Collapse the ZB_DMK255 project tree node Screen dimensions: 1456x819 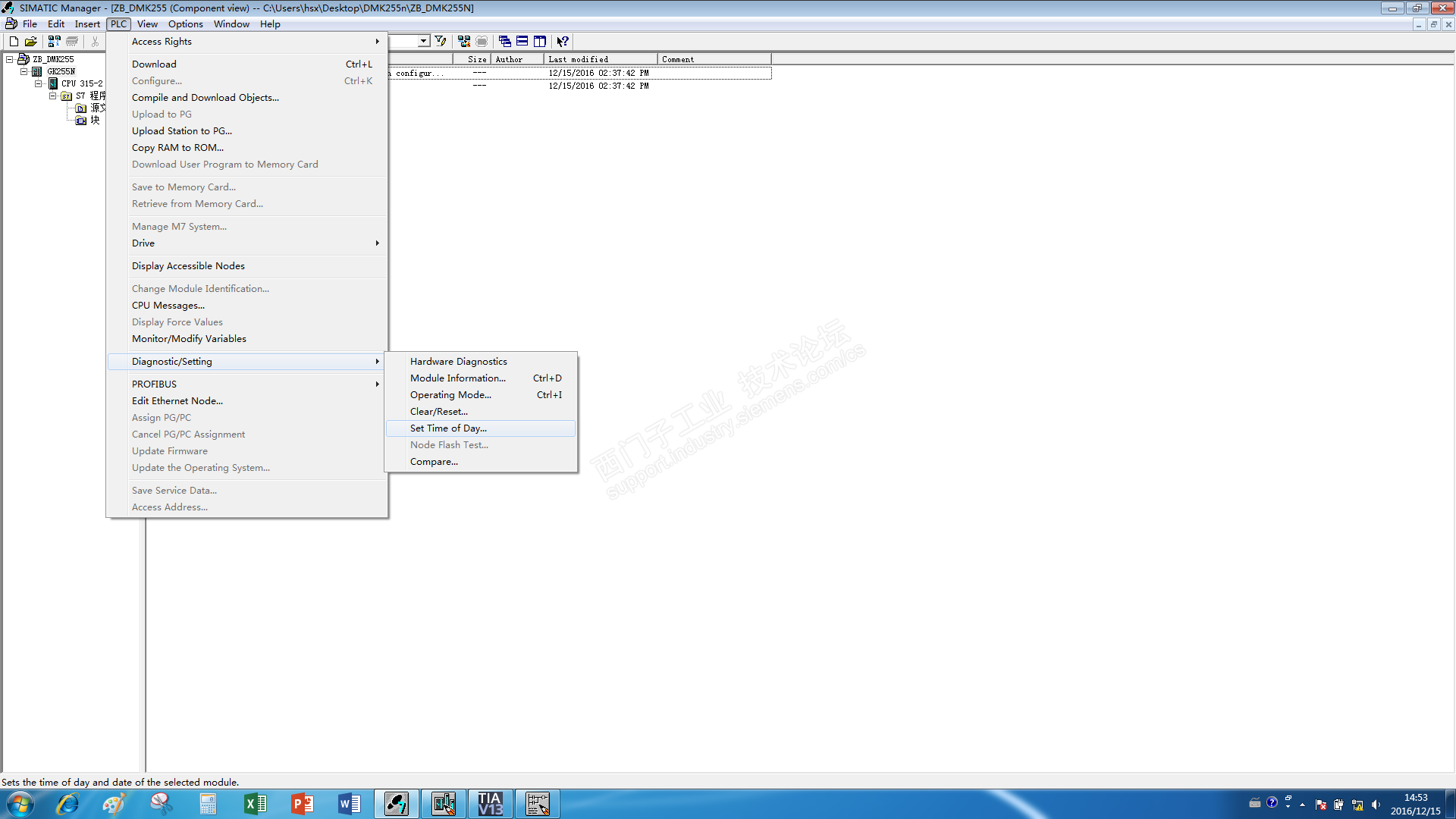click(9, 59)
